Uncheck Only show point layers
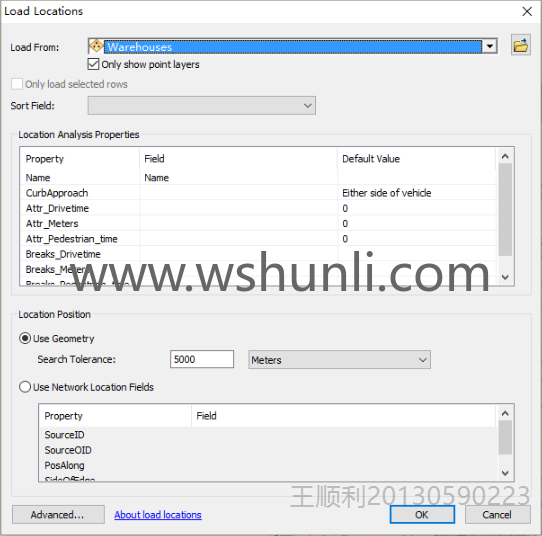This screenshot has height=536, width=542. click(93, 64)
